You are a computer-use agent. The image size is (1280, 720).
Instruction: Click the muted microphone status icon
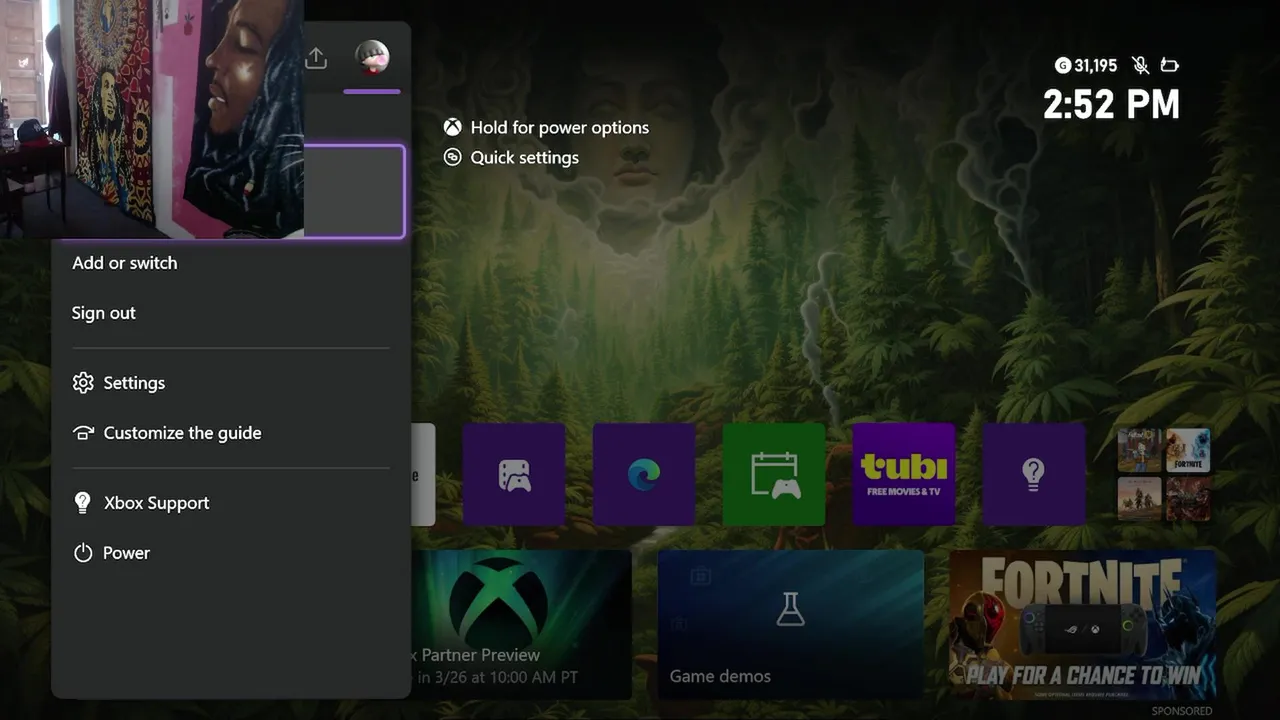(1140, 65)
